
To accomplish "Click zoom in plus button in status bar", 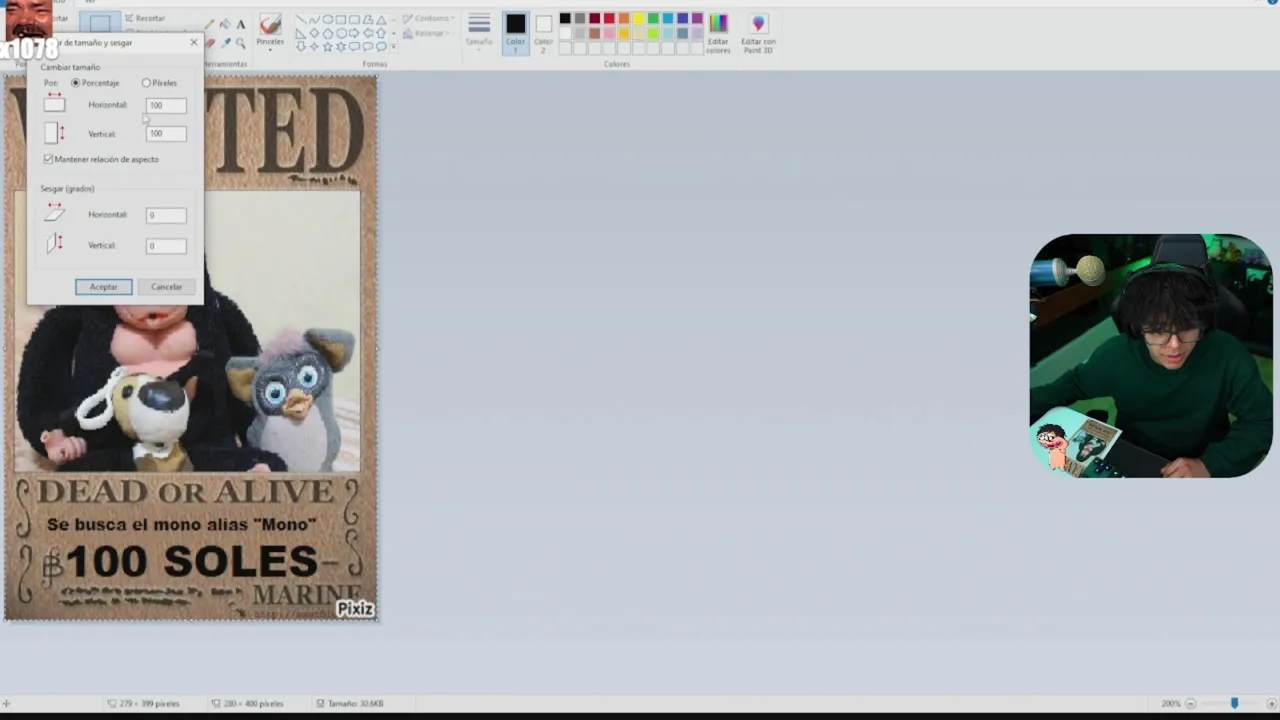I will [x=1271, y=704].
